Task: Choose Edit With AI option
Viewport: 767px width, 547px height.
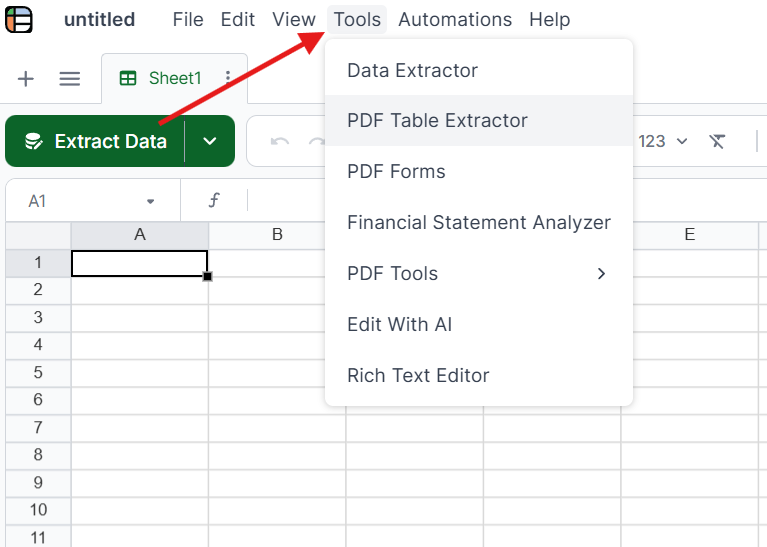Action: 478,324
